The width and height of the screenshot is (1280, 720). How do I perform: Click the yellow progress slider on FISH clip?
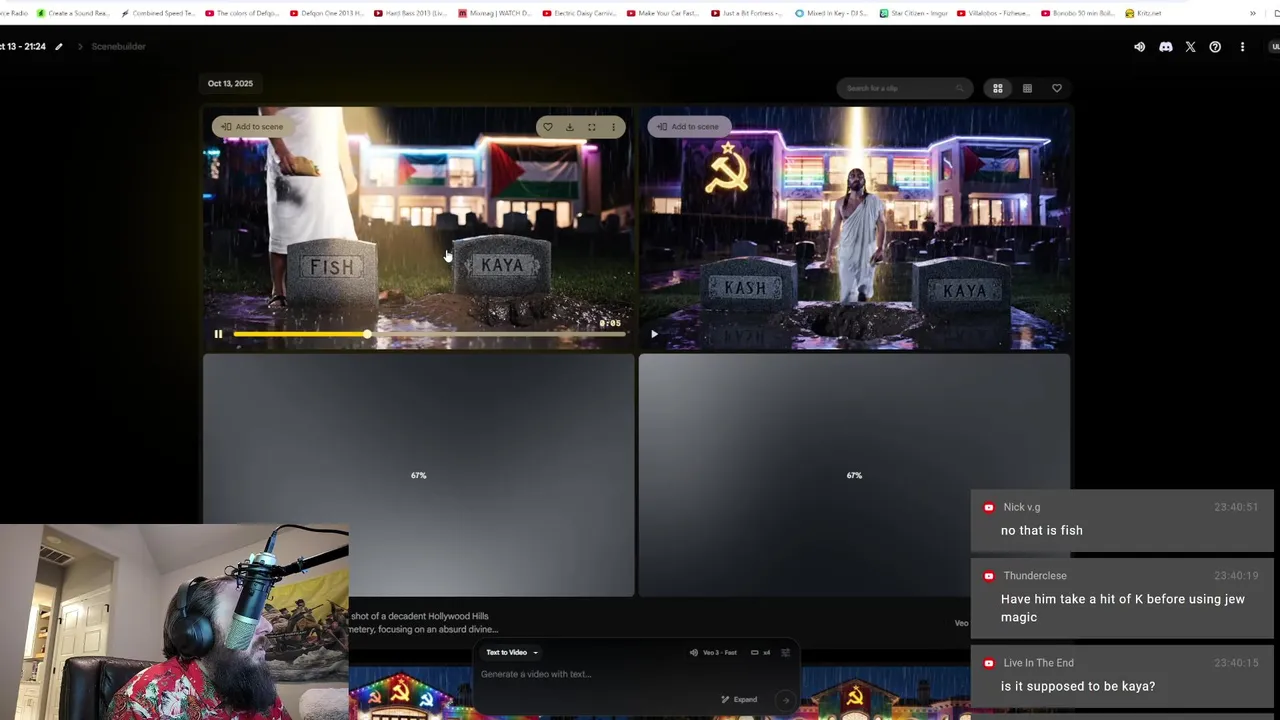(x=367, y=334)
